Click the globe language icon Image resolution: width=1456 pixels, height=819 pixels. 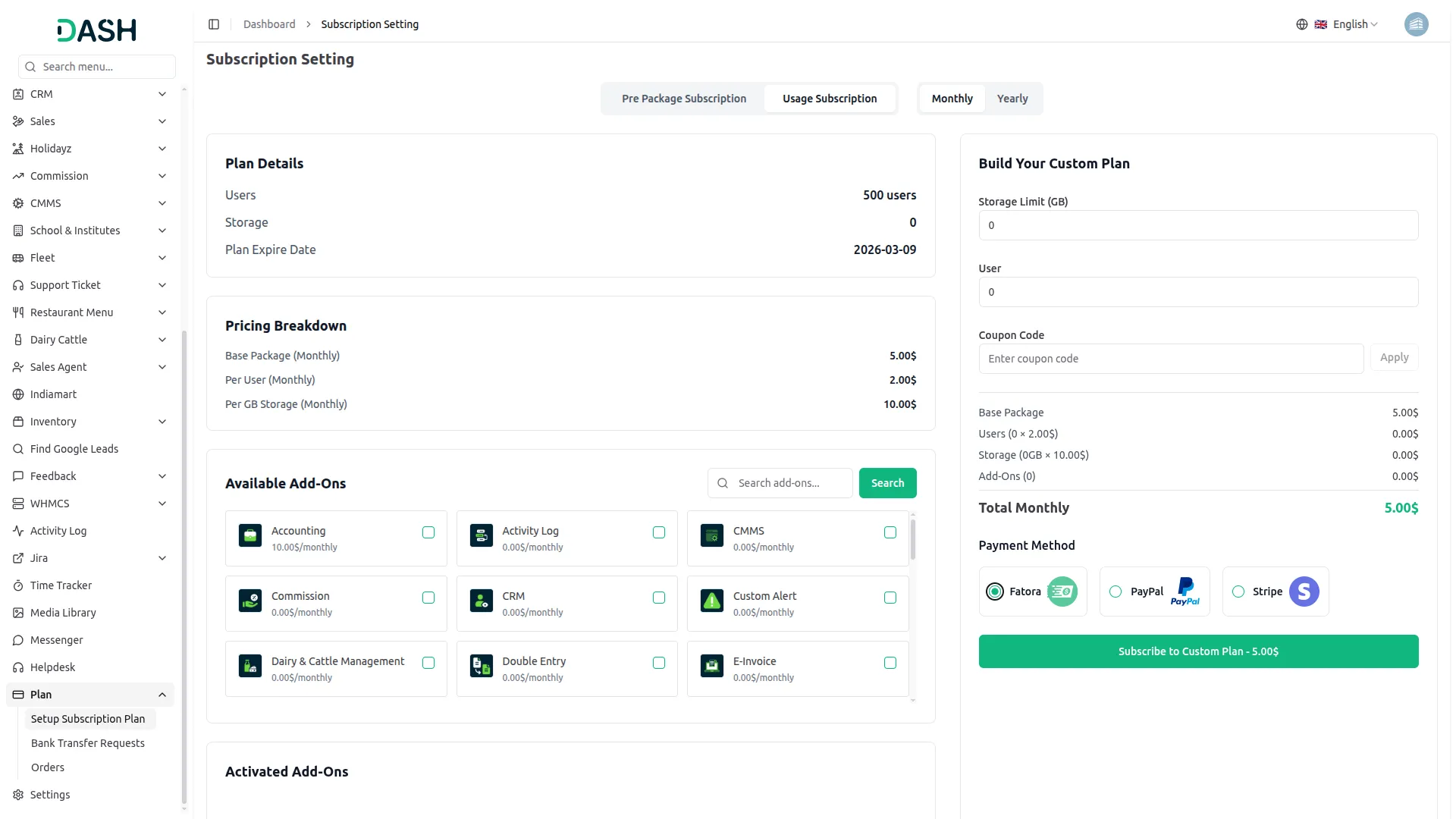(x=1302, y=24)
